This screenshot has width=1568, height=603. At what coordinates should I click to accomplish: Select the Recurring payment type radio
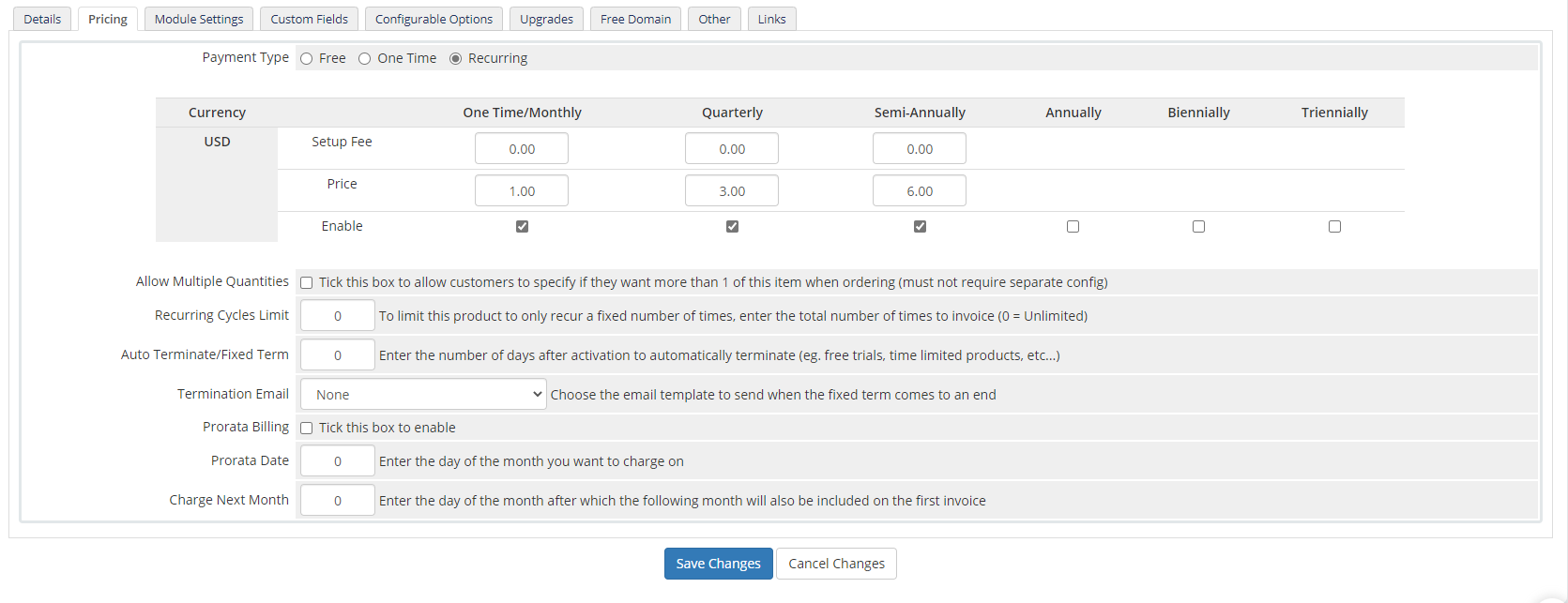pos(456,59)
